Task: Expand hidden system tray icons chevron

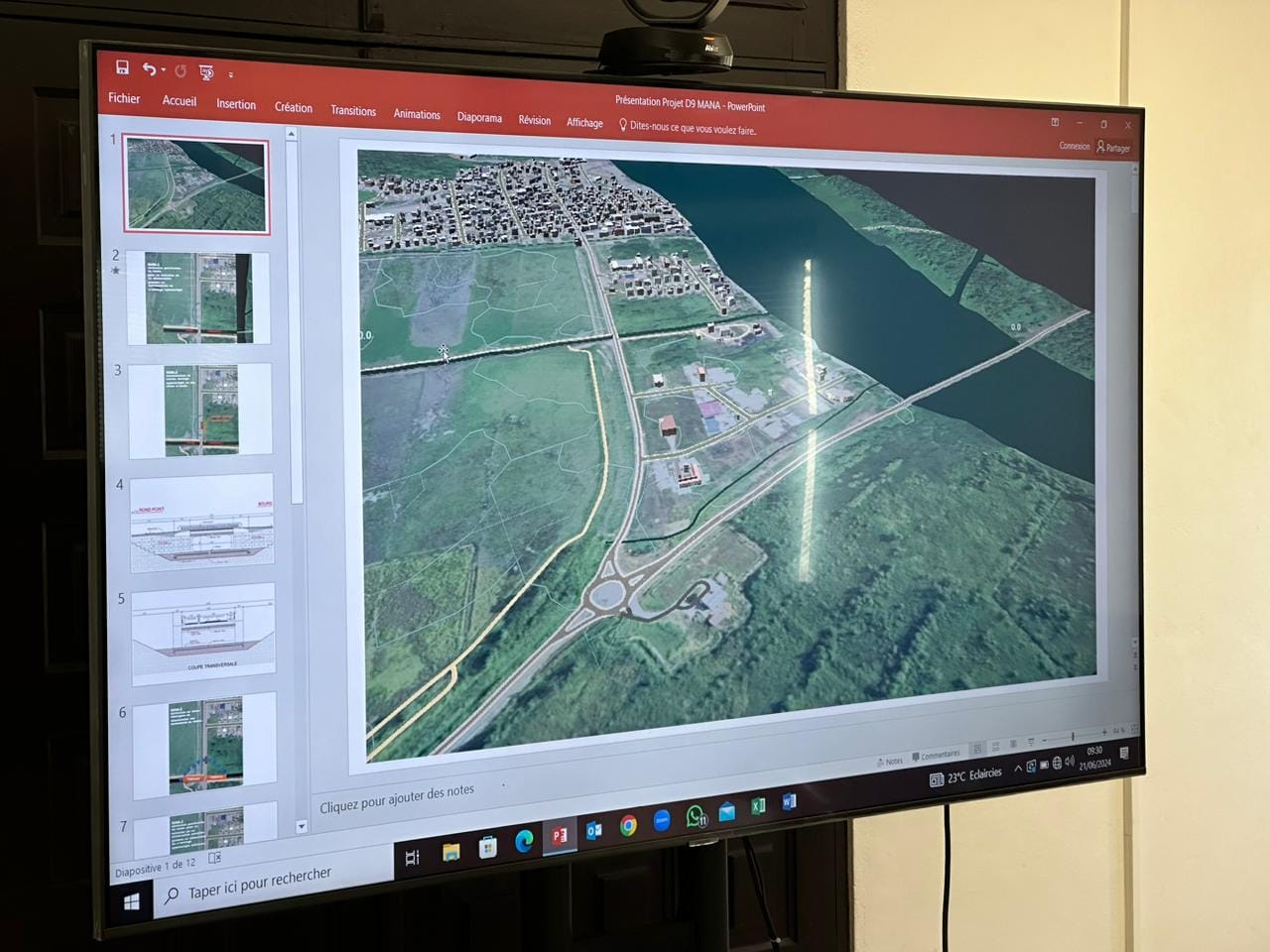Action: coord(1018,769)
